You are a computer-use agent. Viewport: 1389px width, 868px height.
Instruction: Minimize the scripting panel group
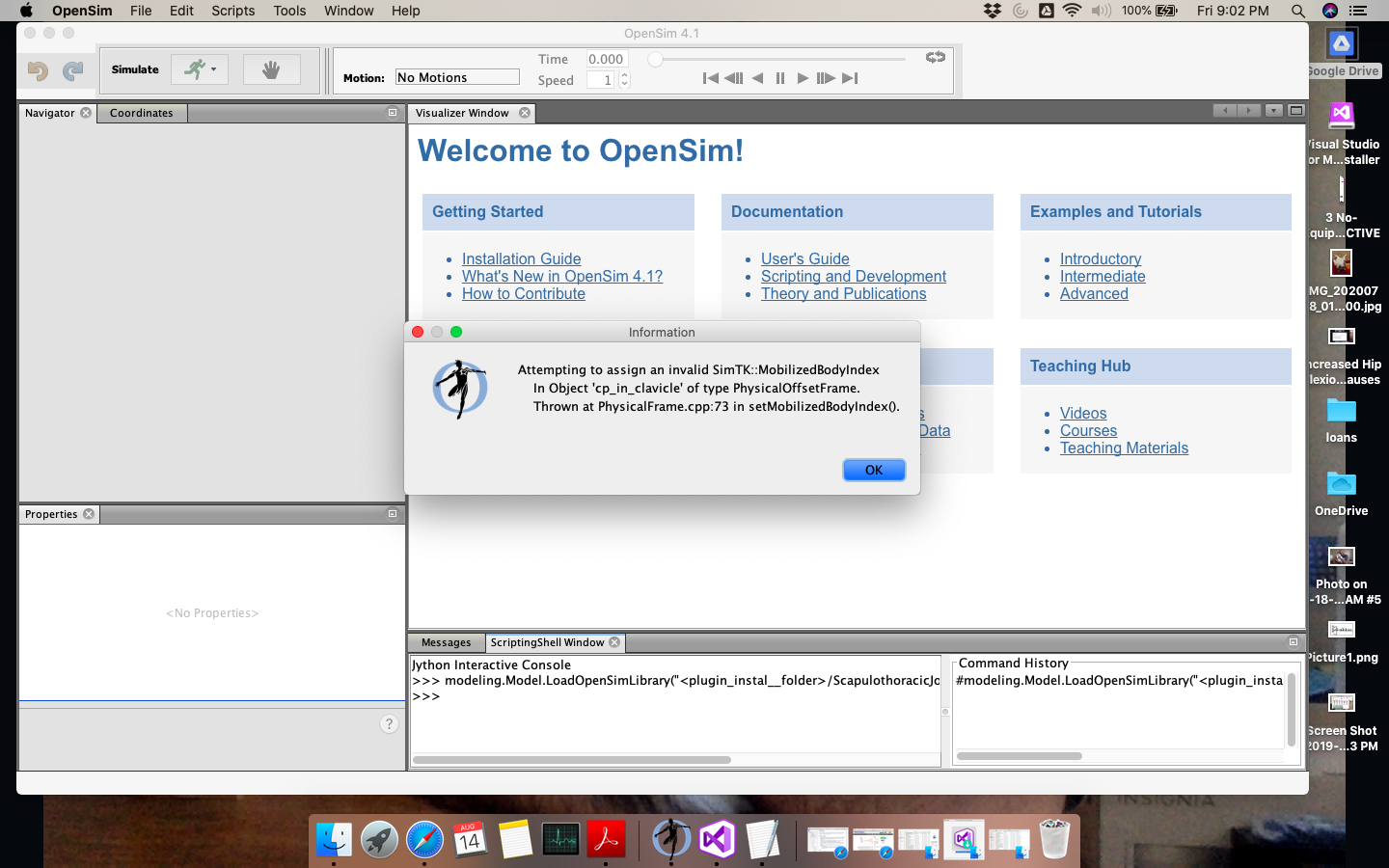1294,641
